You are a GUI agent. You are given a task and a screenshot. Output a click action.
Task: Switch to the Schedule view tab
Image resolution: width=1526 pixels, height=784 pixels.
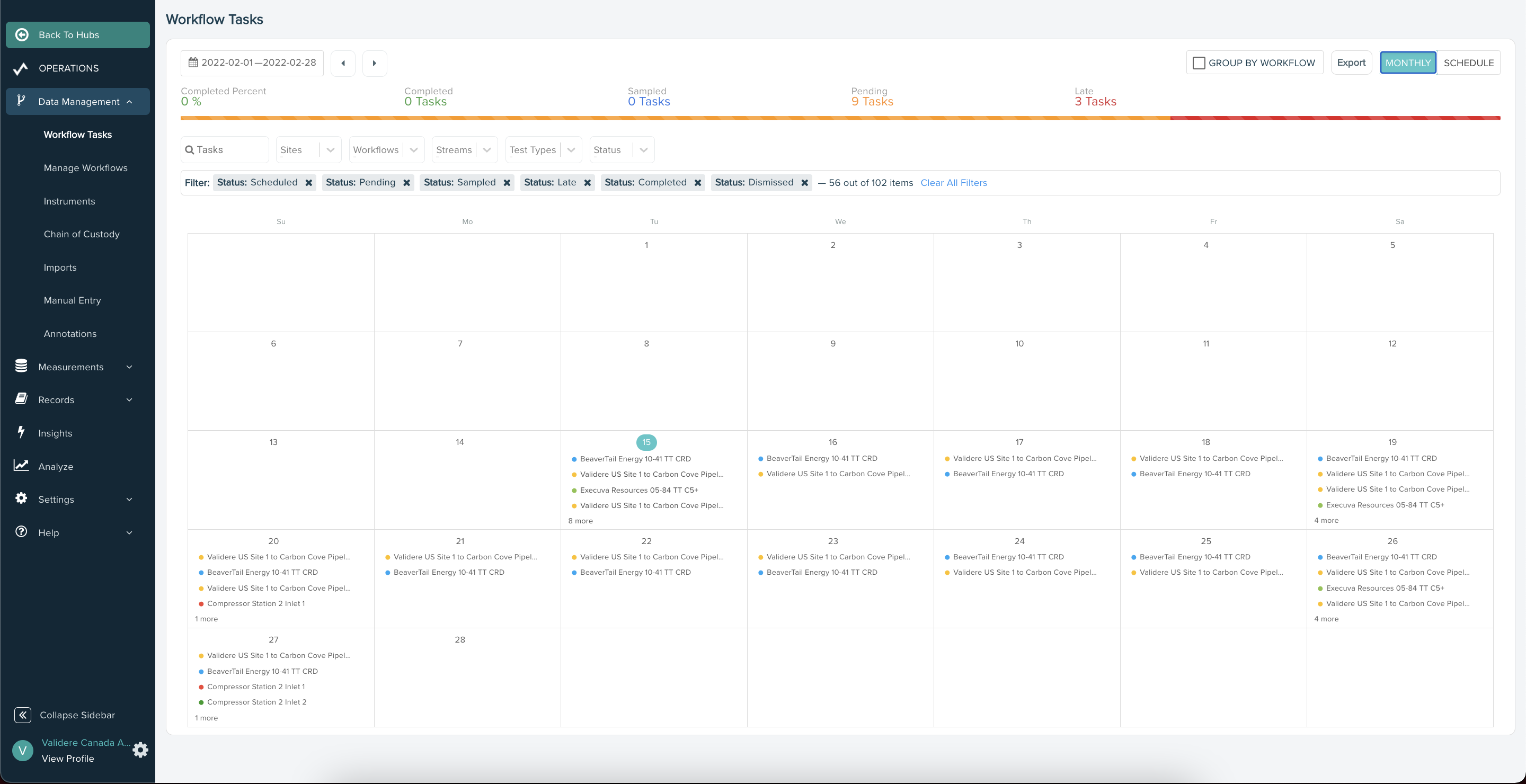(1468, 63)
